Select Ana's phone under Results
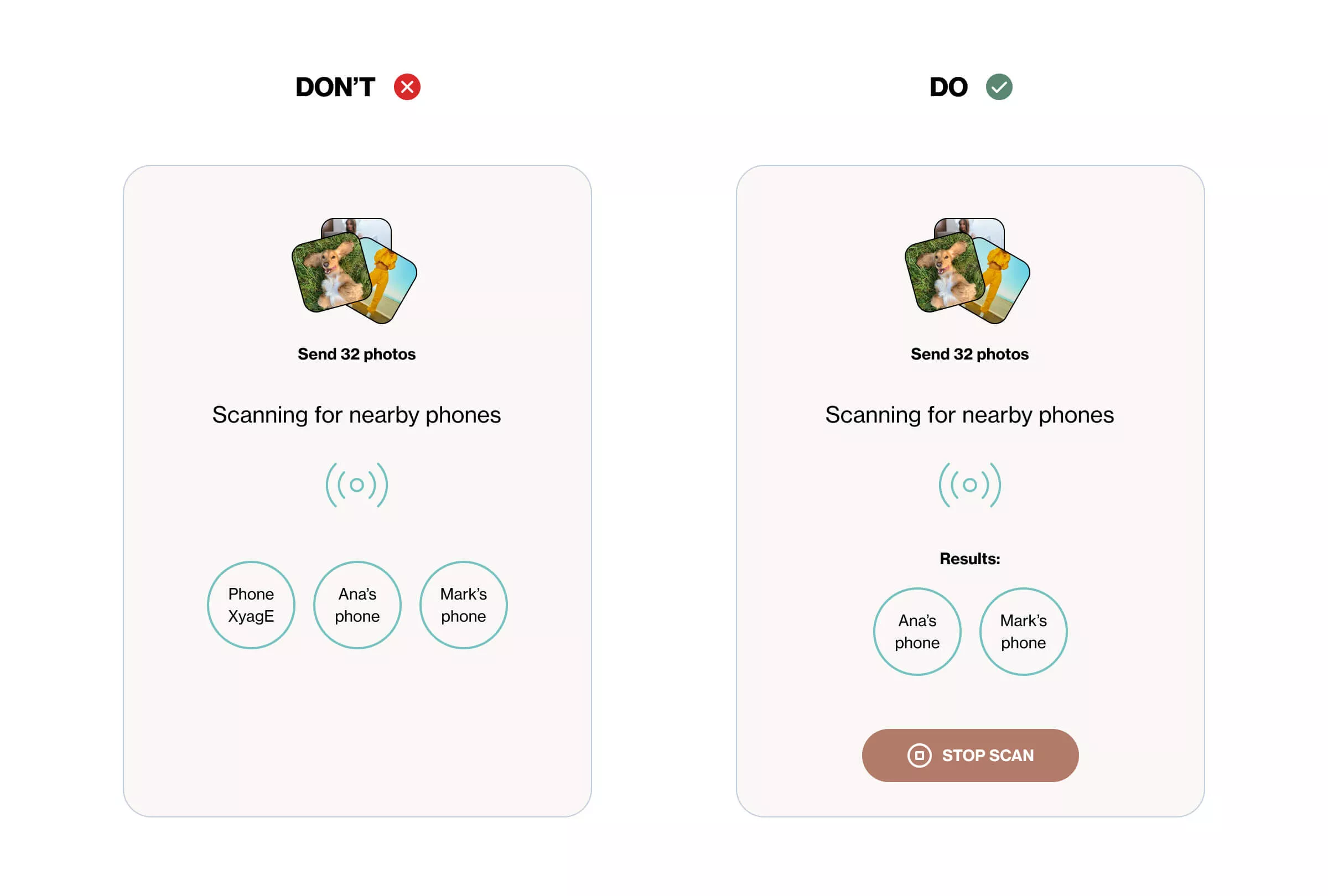1328x896 pixels. (917, 632)
